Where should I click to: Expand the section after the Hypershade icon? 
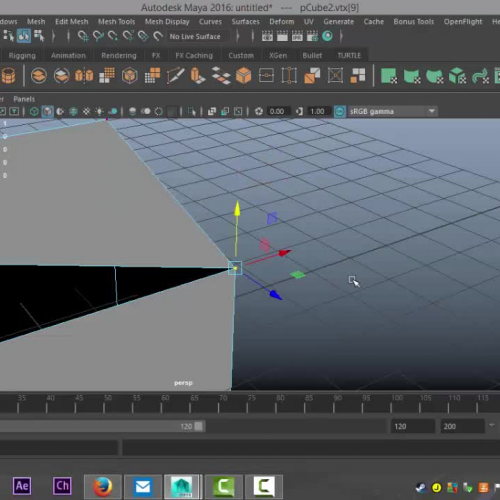pos(341,36)
